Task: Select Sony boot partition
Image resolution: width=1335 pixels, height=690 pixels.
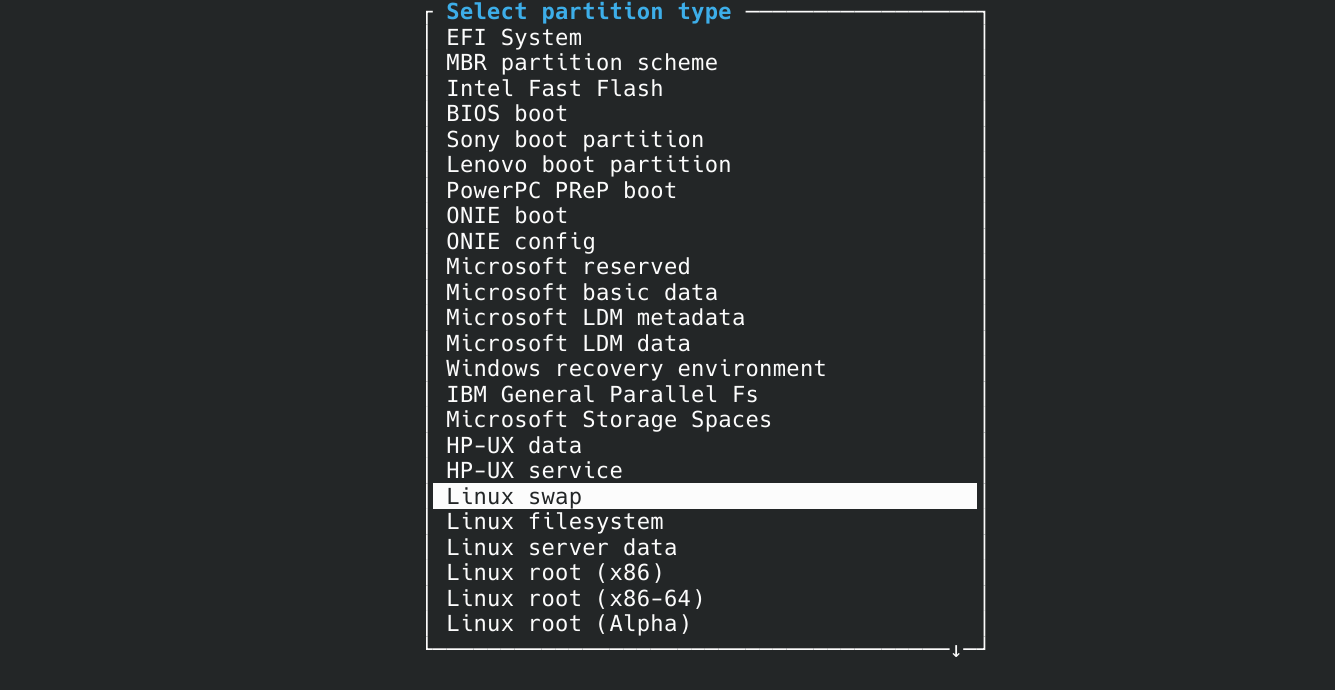Action: pos(575,139)
